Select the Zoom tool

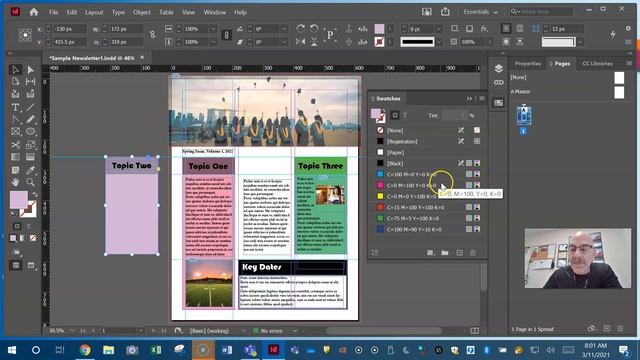tap(31, 182)
